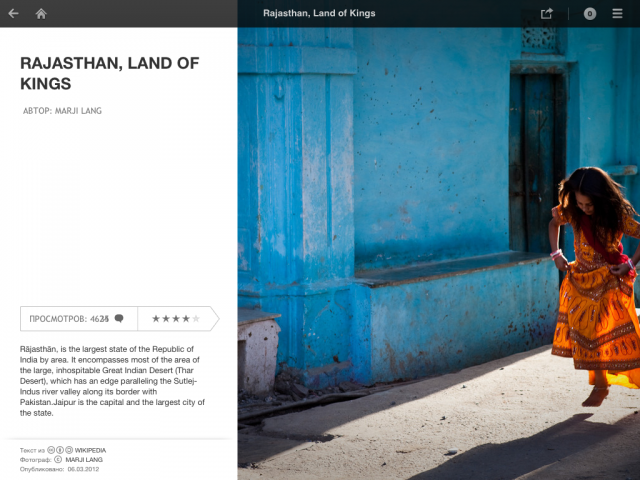Rate the story with the first star

click(x=156, y=319)
